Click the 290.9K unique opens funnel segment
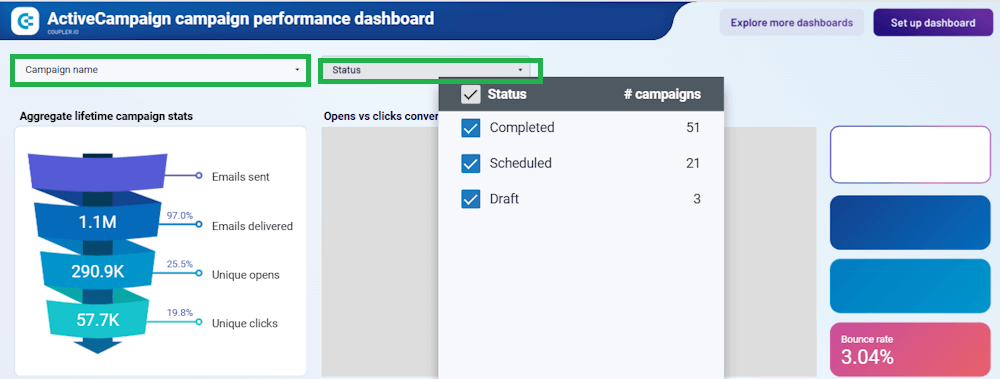 click(98, 272)
